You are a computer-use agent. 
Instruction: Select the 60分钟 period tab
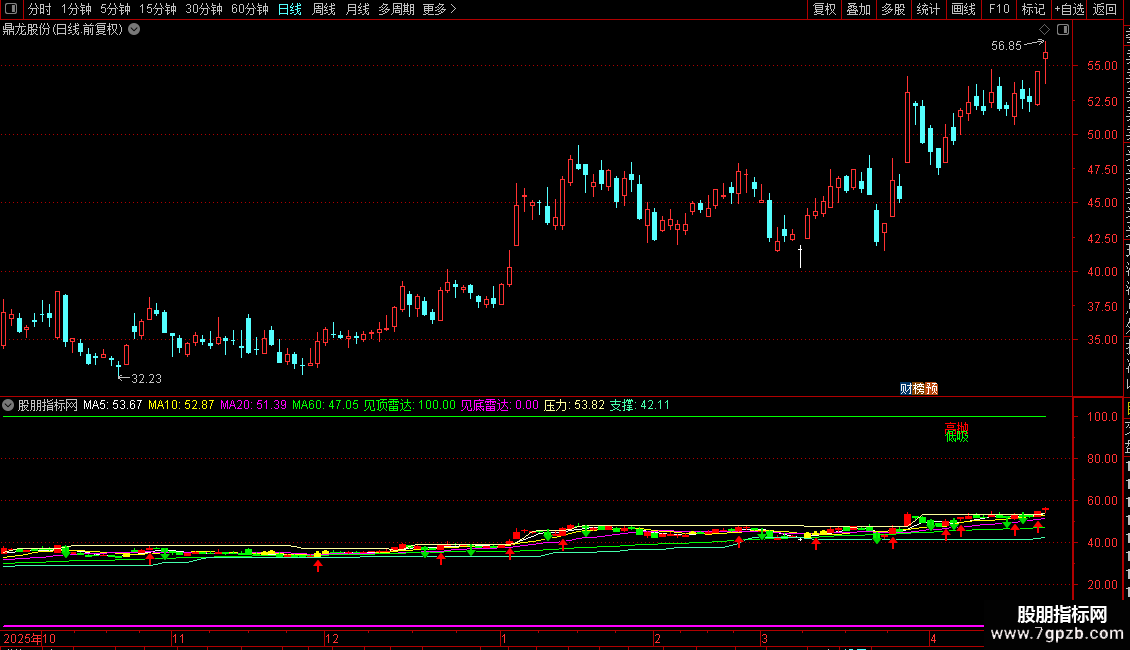click(x=249, y=9)
